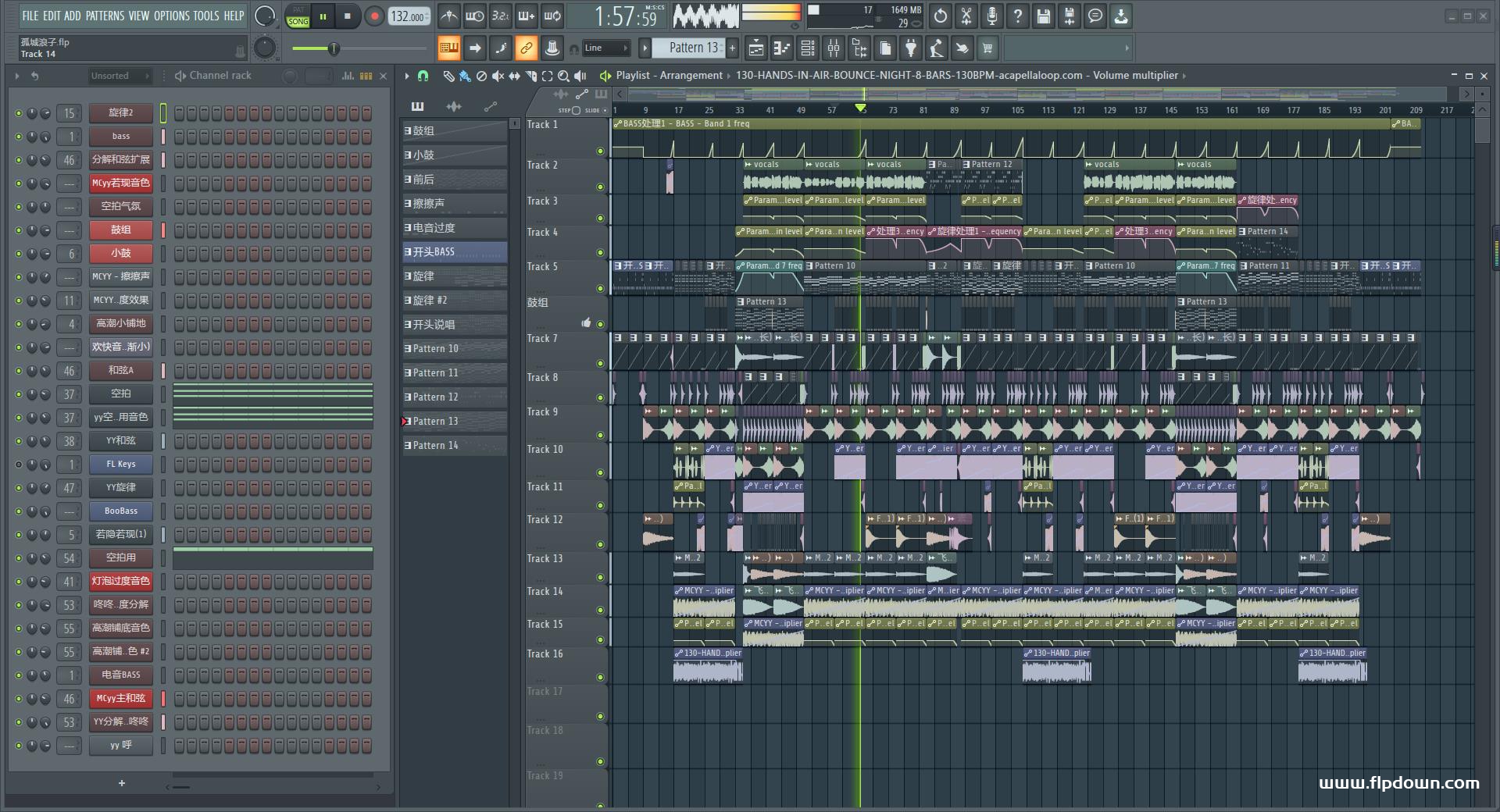Image resolution: width=1500 pixels, height=812 pixels.
Task: Open the playlist options menu arrow
Action: 406,76
